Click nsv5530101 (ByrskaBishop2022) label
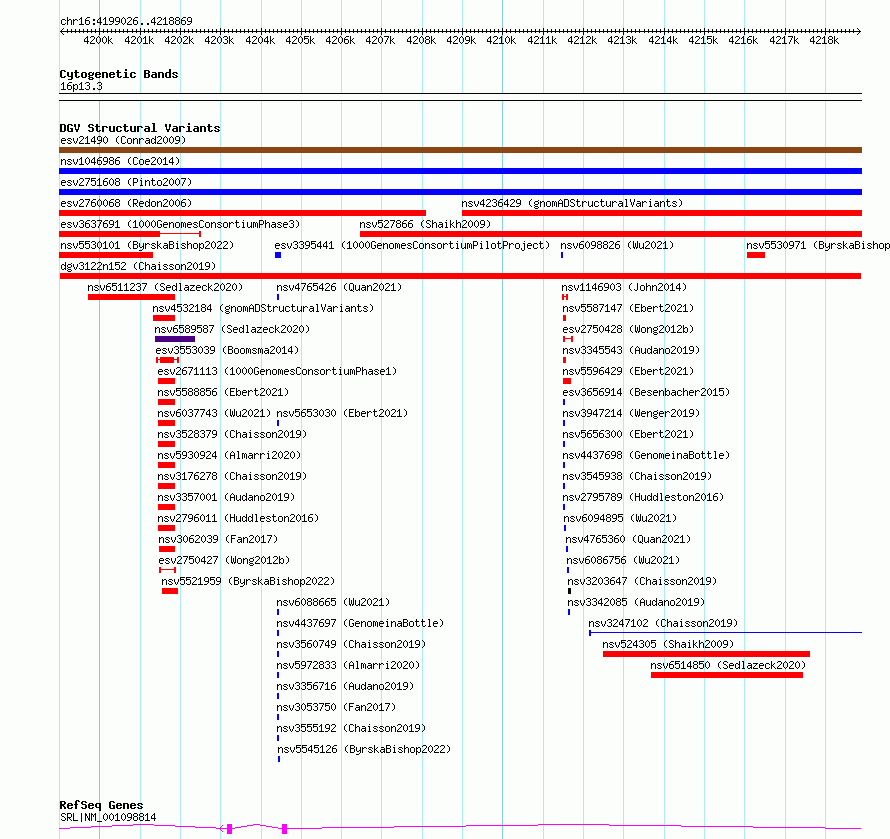Image resolution: width=890 pixels, height=839 pixels. coord(147,245)
